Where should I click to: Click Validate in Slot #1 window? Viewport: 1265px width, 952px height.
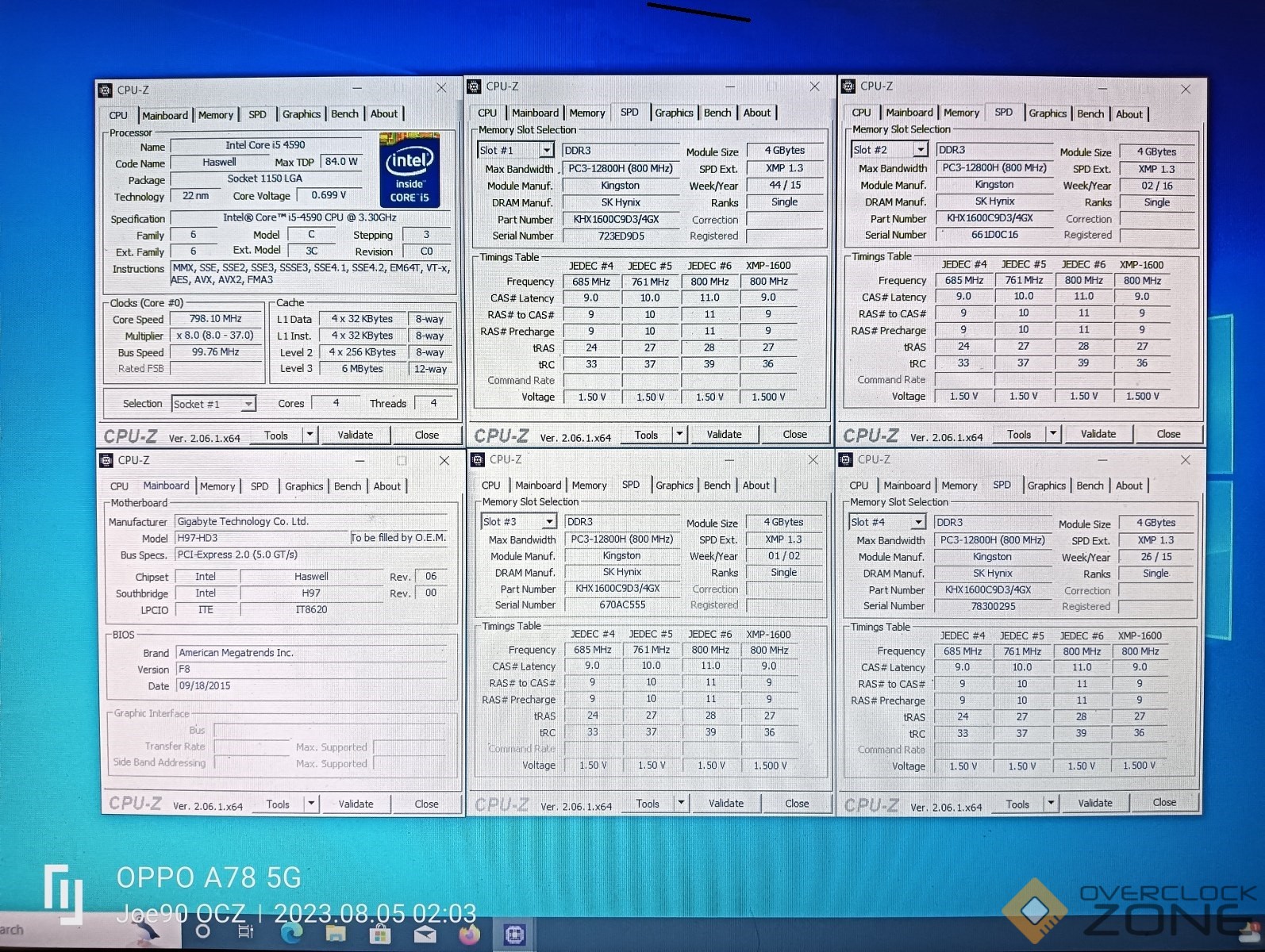[725, 434]
